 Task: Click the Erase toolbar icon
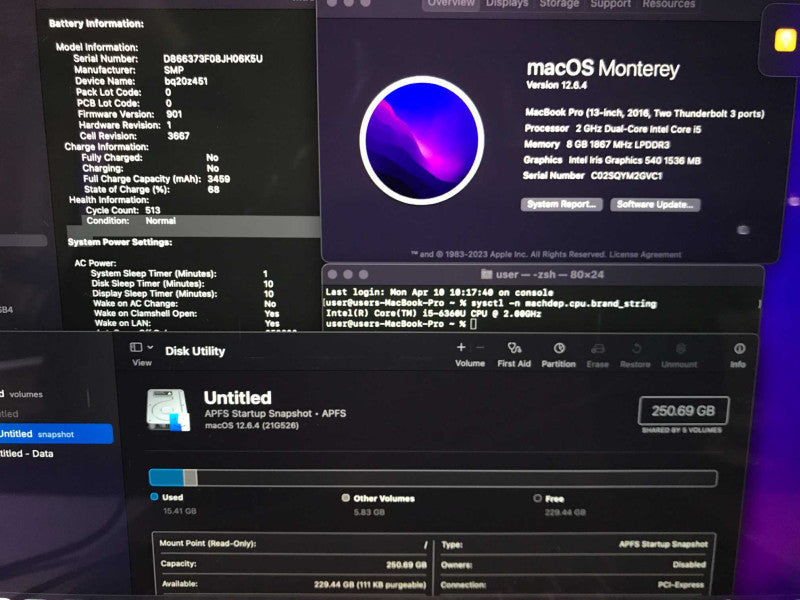[597, 349]
